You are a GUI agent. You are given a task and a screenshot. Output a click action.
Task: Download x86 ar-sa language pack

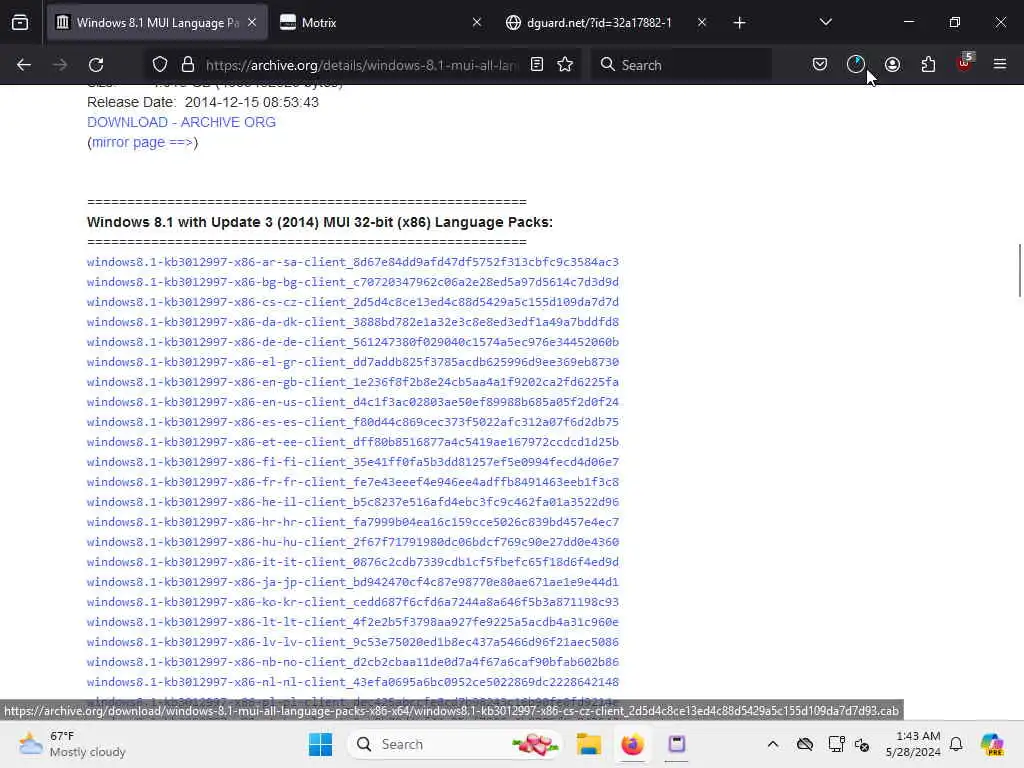click(x=353, y=262)
